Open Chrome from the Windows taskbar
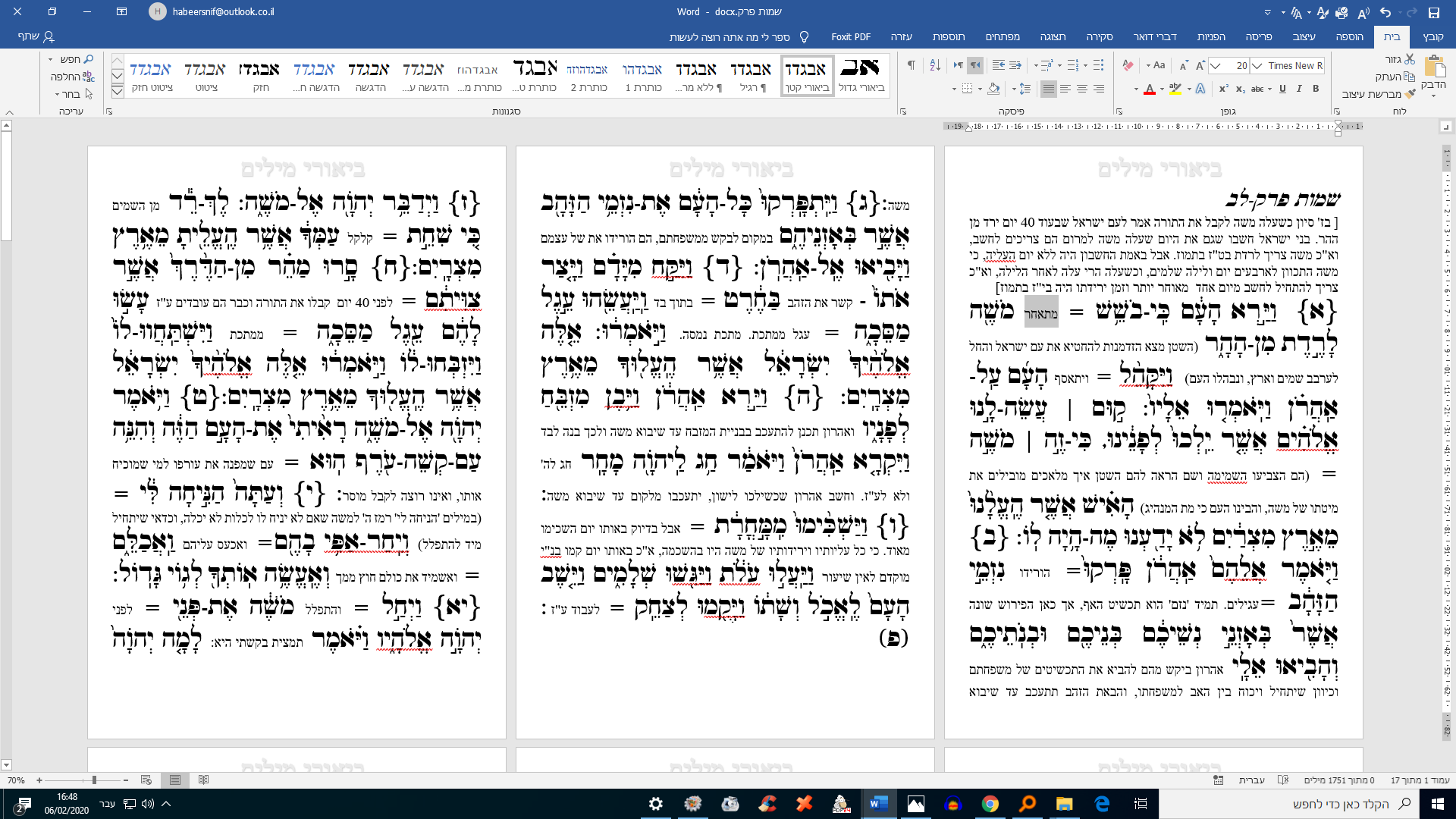1456x819 pixels. coord(990,804)
